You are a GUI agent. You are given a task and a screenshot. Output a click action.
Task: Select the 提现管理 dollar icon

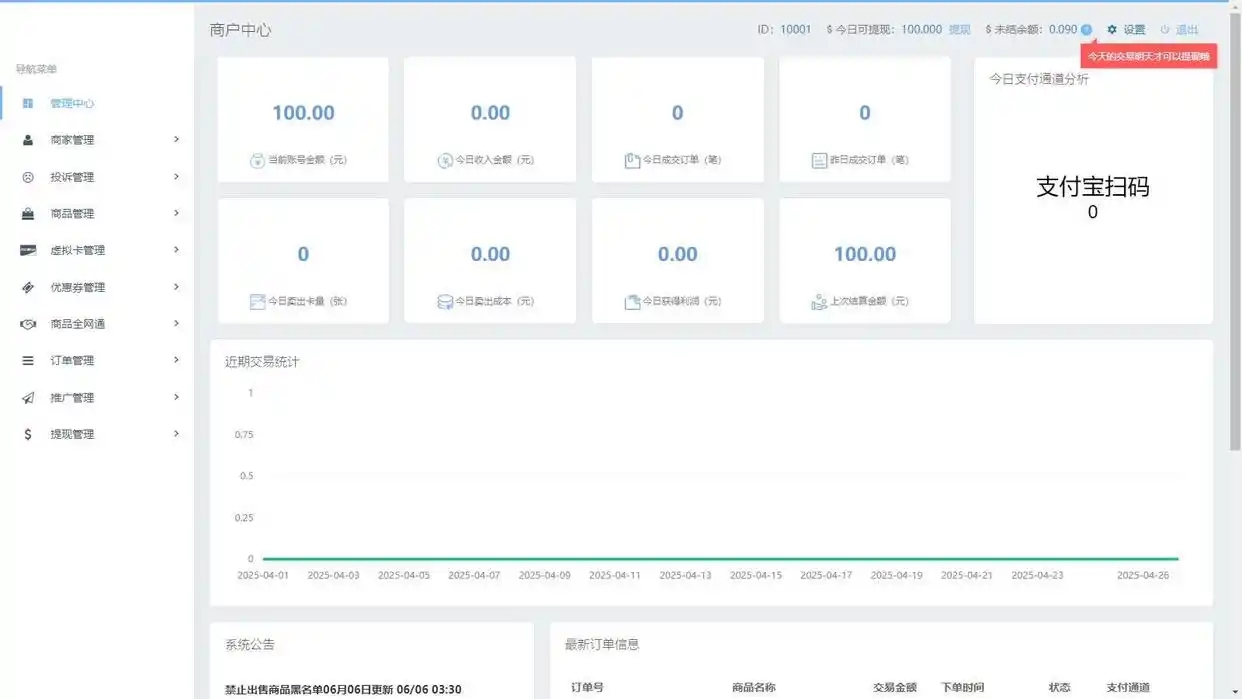click(x=27, y=433)
